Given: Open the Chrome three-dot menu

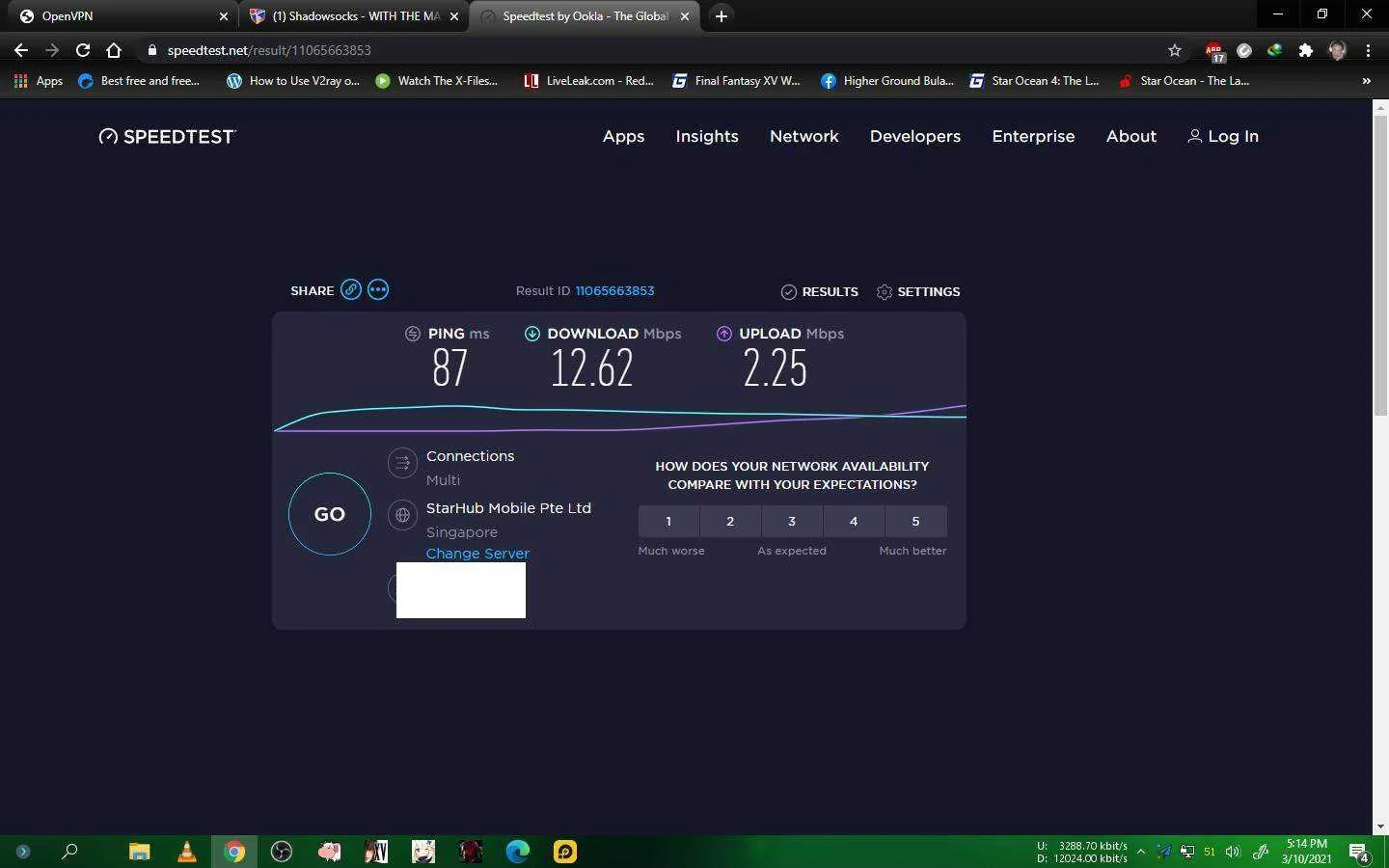Looking at the screenshot, I should (1368, 50).
